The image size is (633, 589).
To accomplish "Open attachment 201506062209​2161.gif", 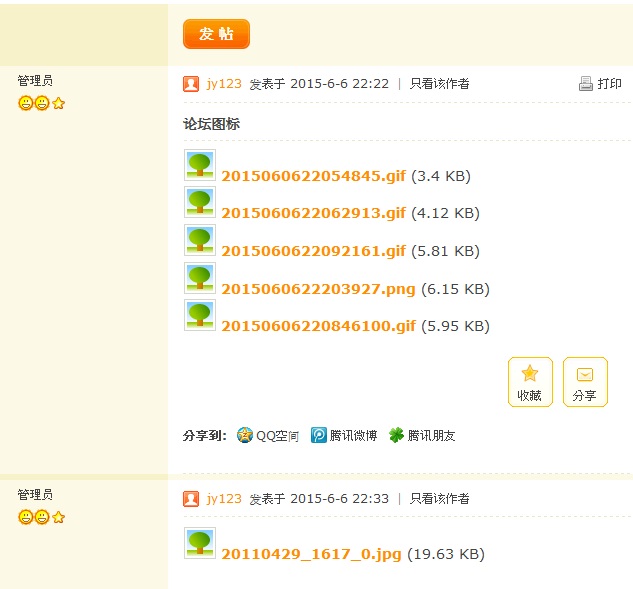I will 313,251.
